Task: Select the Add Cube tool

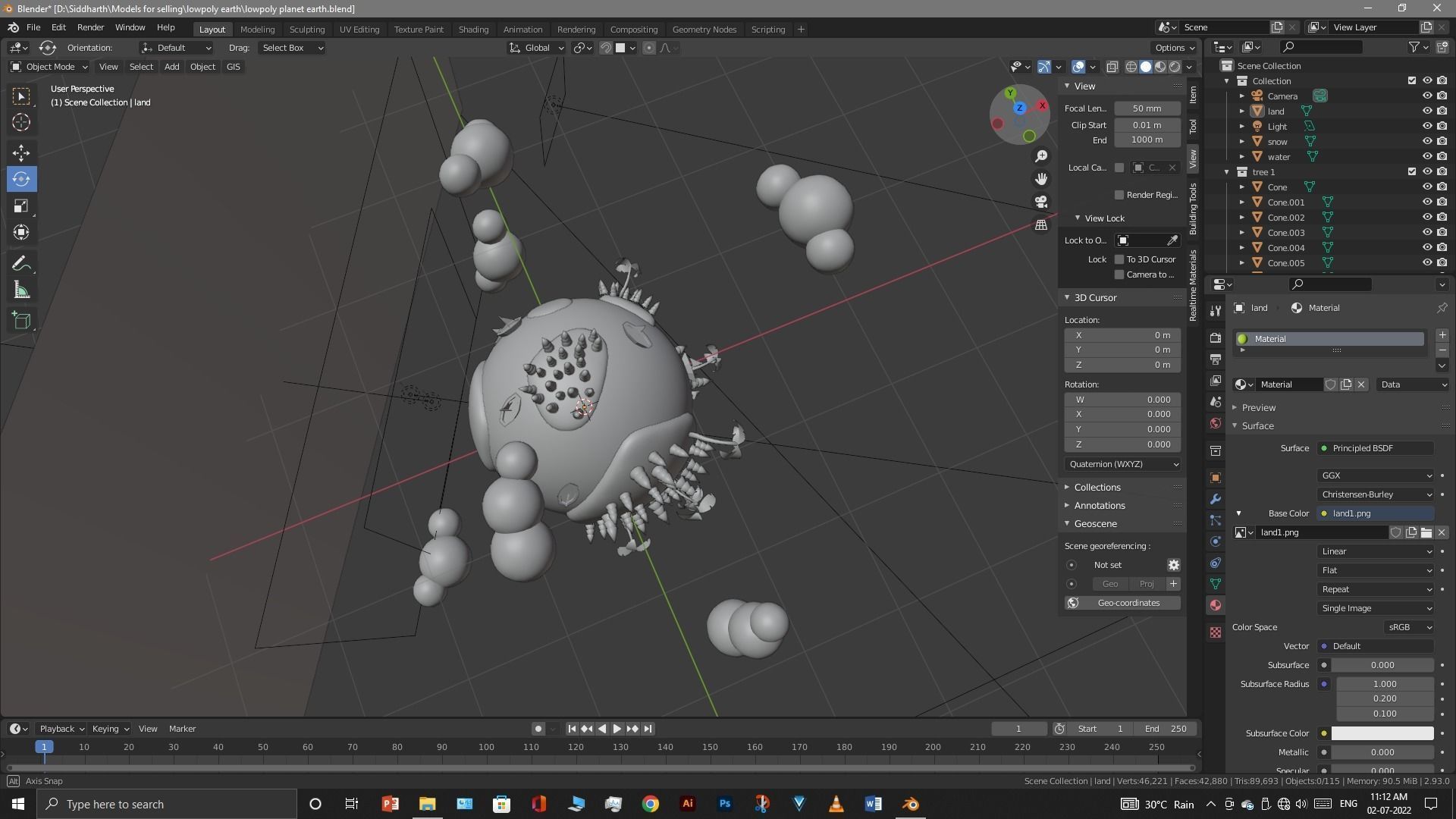Action: pos(21,320)
